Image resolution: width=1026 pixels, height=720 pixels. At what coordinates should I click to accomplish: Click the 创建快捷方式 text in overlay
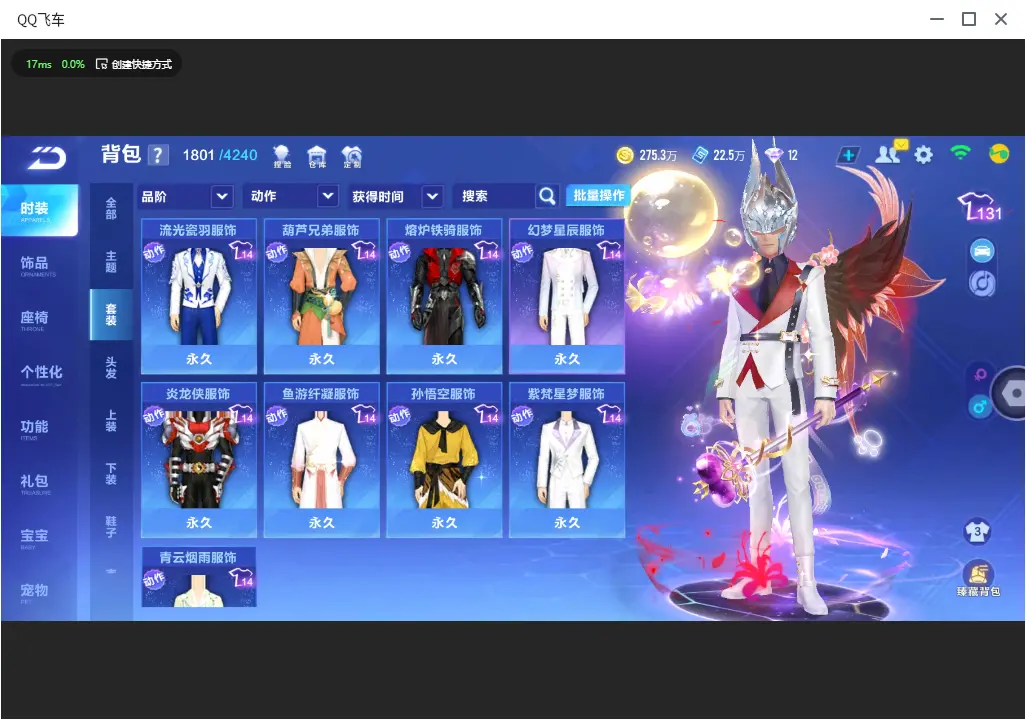(141, 64)
